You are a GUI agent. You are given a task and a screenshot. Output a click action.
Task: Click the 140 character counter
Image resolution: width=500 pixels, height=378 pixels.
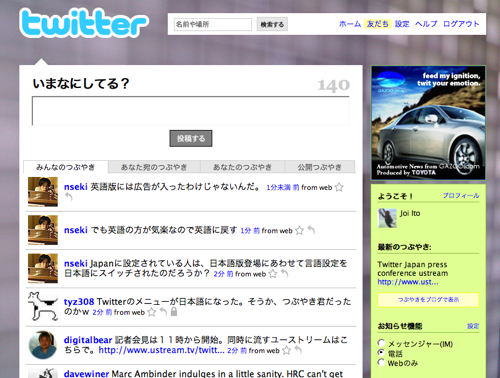point(334,85)
